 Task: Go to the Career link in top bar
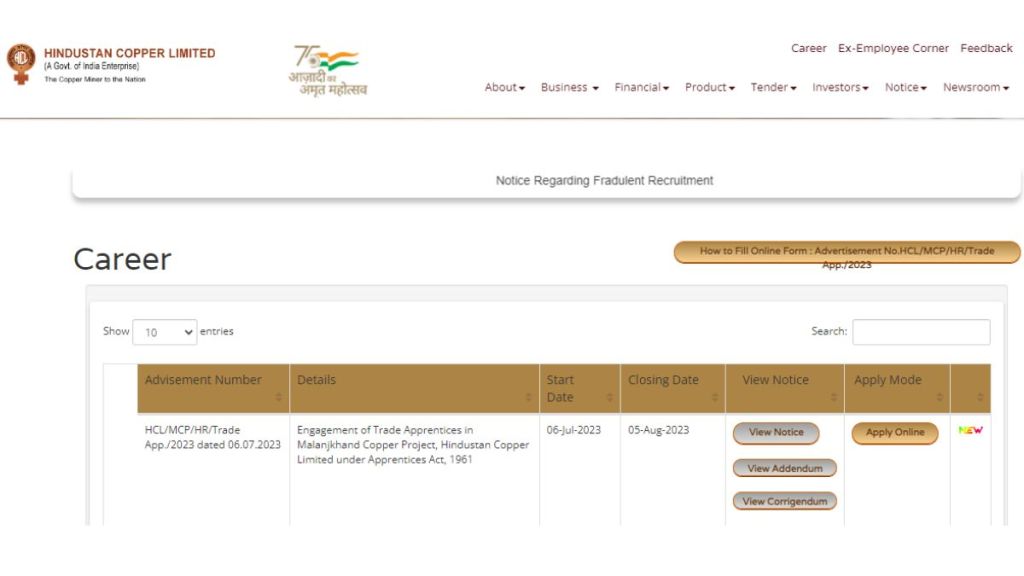coord(808,48)
